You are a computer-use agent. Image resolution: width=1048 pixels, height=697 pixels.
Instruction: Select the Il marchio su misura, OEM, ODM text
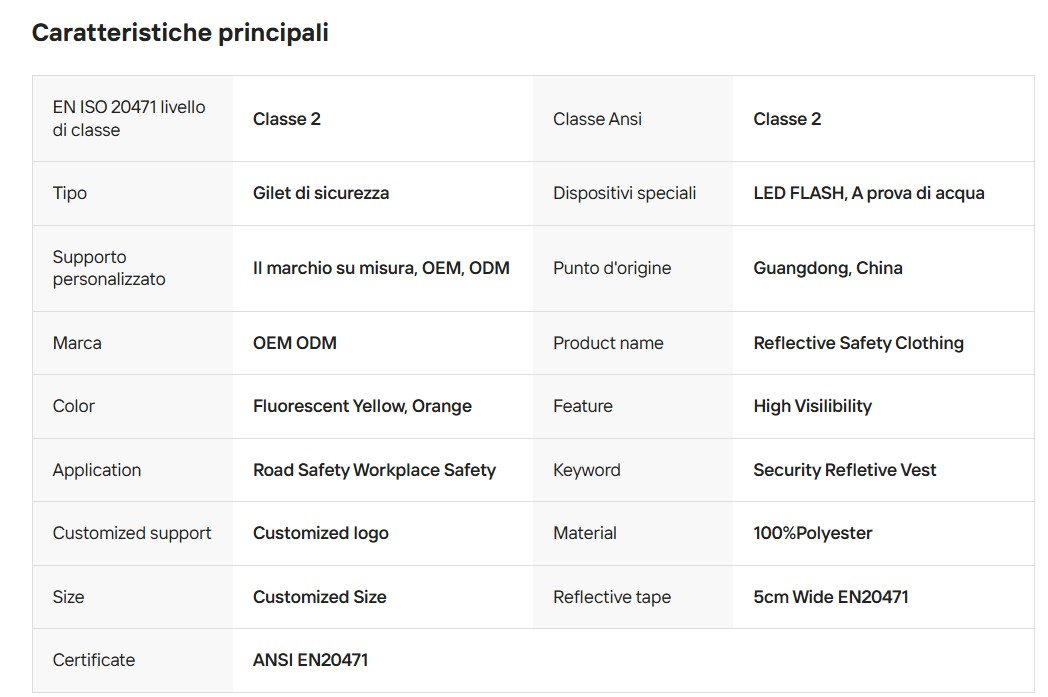pyautogui.click(x=381, y=268)
